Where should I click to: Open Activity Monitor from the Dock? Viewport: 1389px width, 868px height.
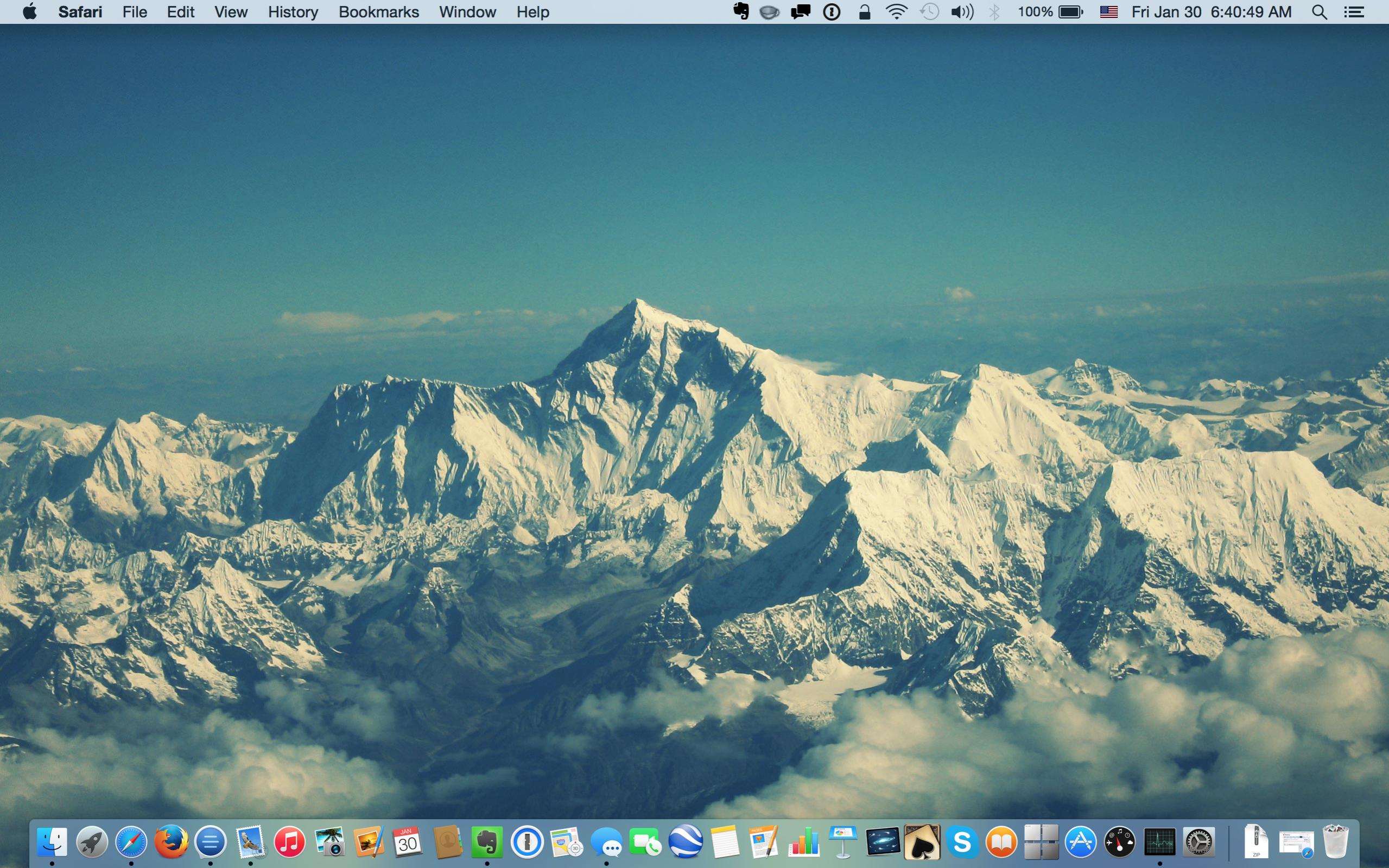[x=1159, y=842]
